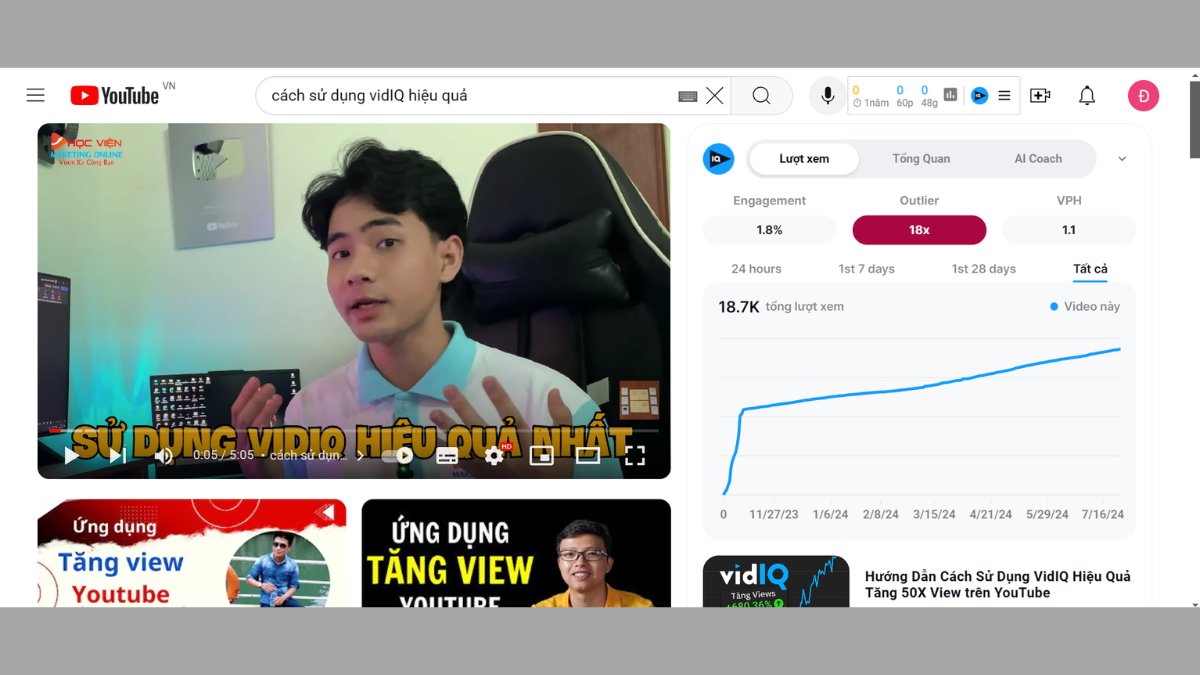This screenshot has height=675, width=1200.
Task: Select the Tất cả range
Action: [1090, 269]
